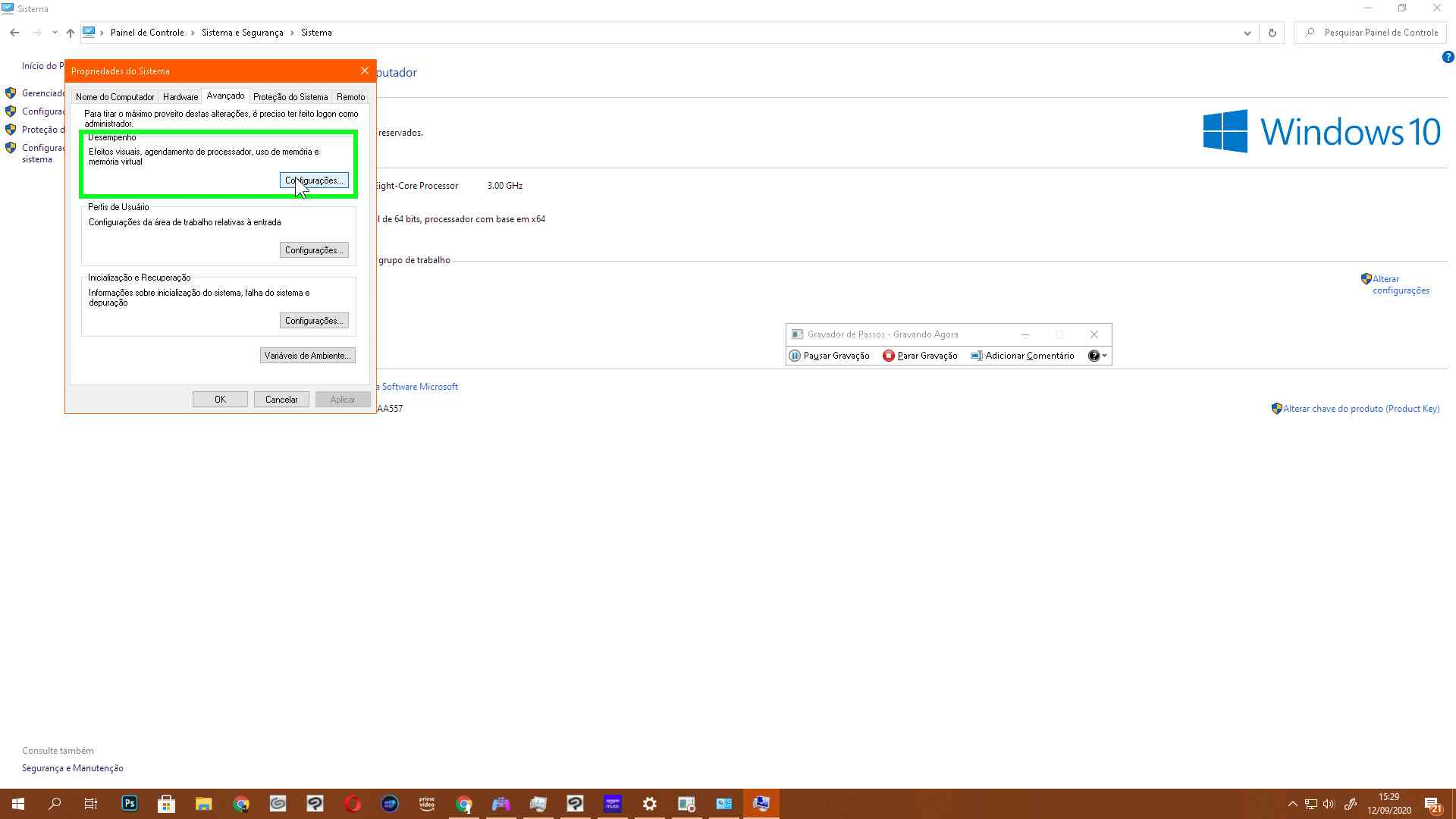Switch to the Hardware tab
This screenshot has height=819, width=1456.
coord(180,97)
